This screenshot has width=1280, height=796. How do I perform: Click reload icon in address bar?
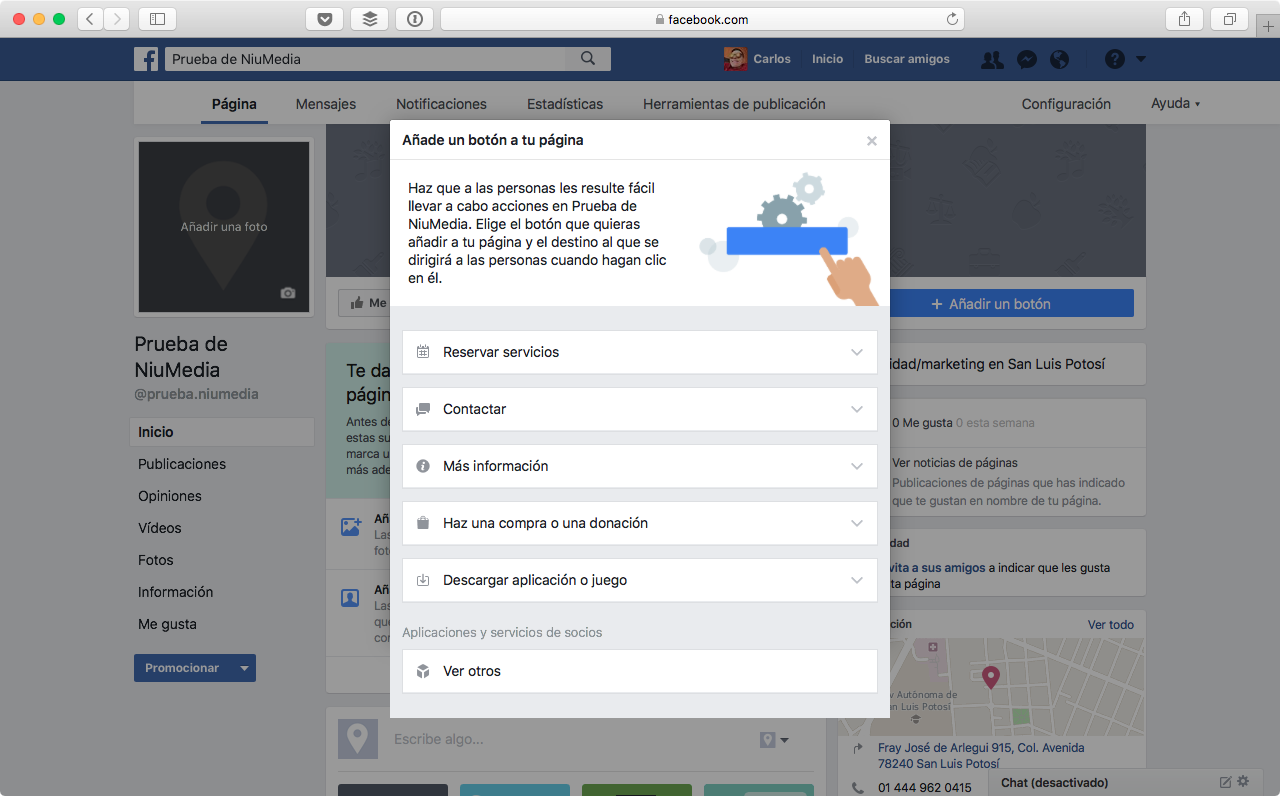pyautogui.click(x=952, y=19)
